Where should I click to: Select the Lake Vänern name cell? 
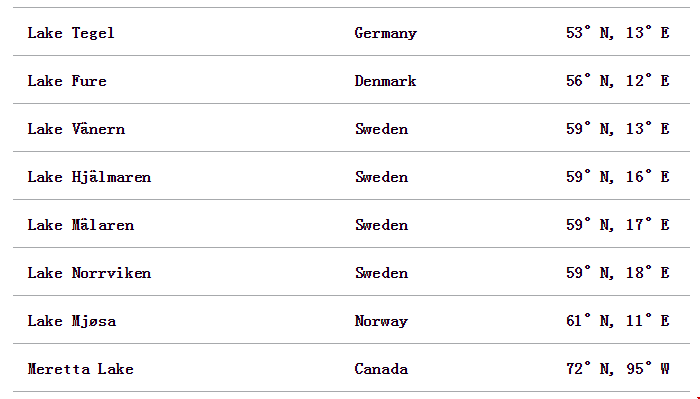76,129
